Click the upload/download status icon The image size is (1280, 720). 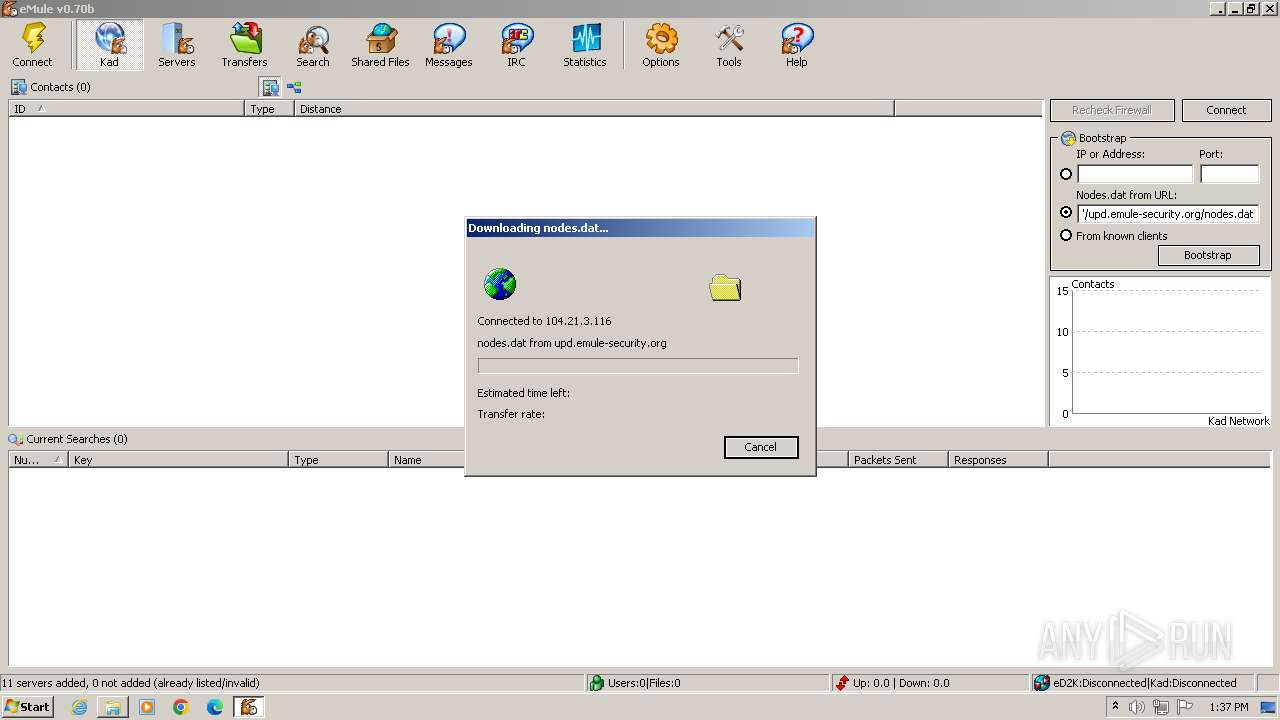(842, 683)
